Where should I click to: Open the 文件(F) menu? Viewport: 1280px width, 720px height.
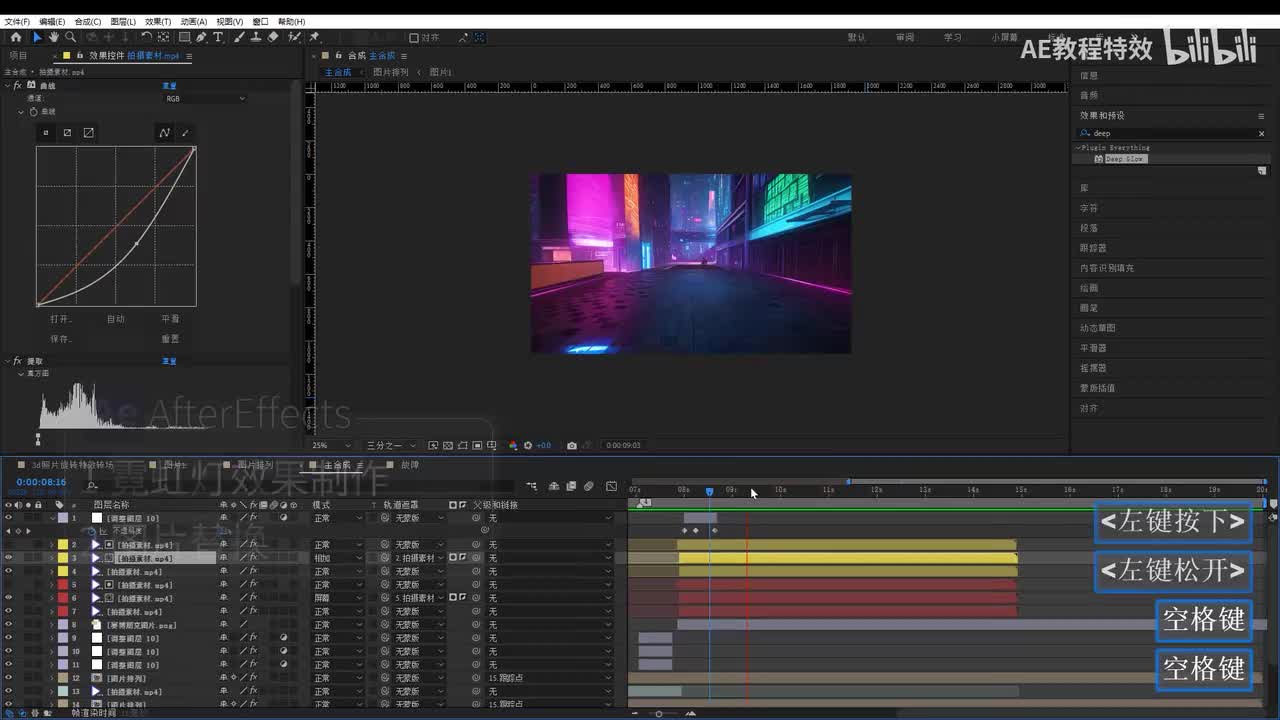[x=17, y=21]
